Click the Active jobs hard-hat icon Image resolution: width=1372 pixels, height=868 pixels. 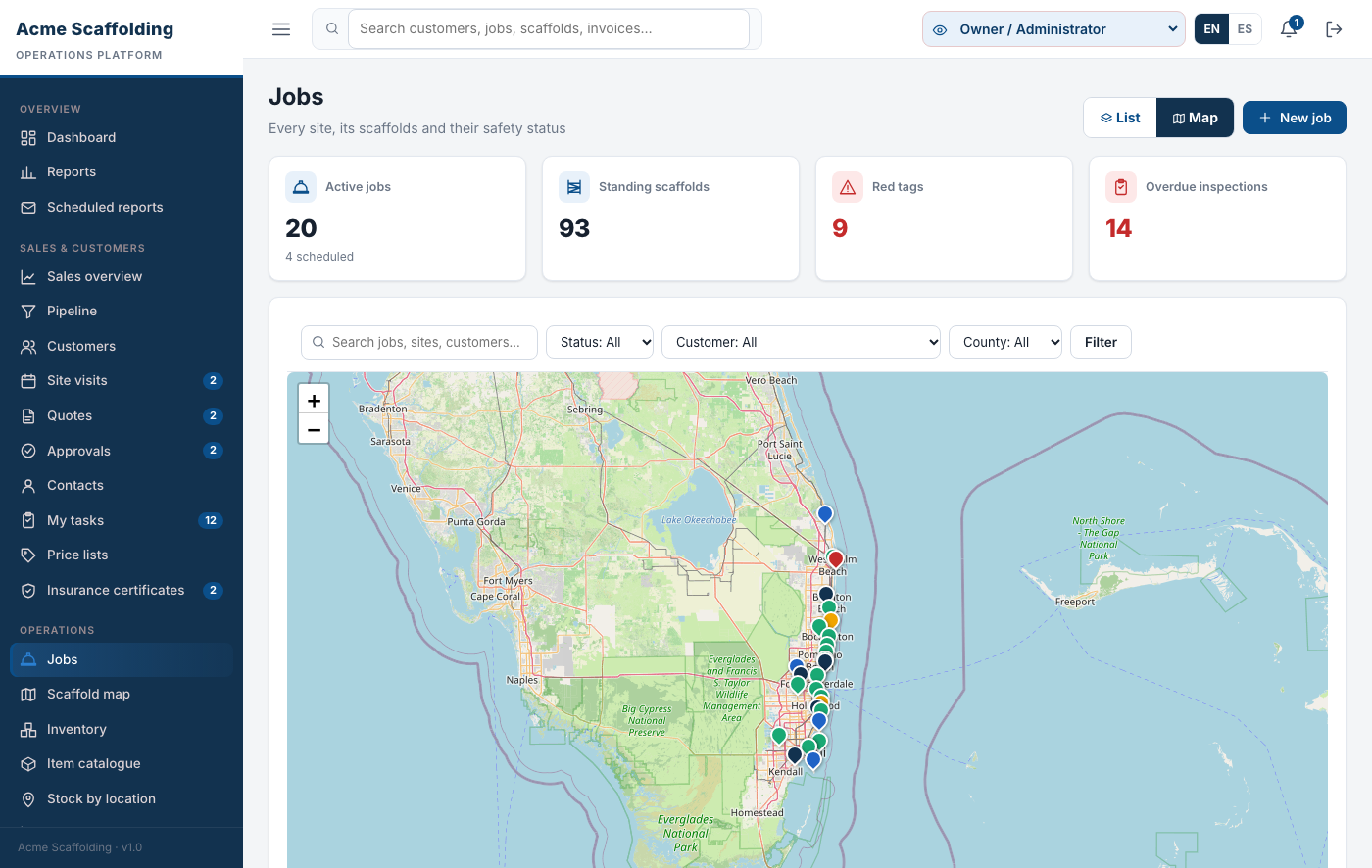(301, 187)
